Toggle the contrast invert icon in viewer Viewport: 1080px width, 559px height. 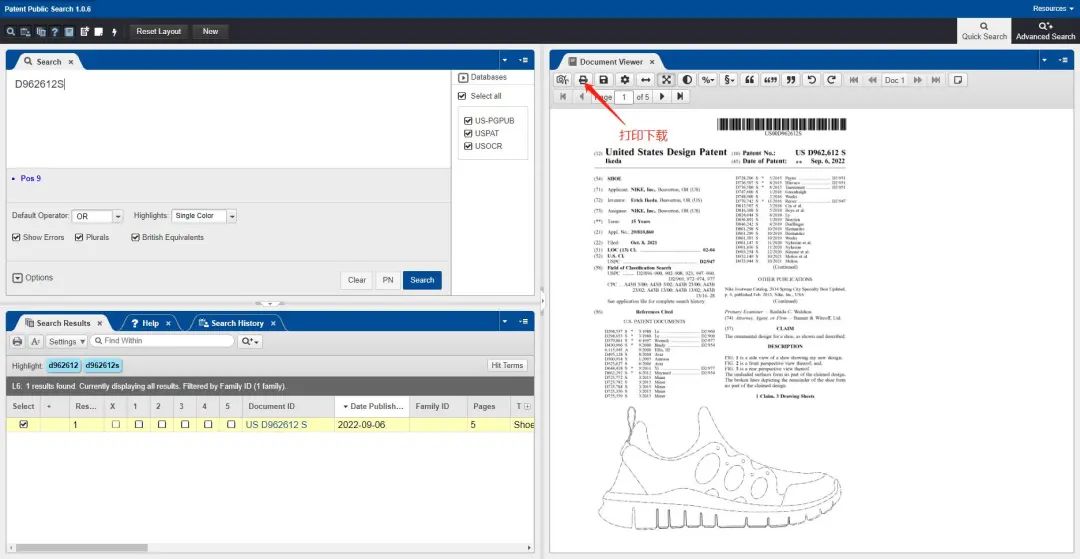point(687,80)
